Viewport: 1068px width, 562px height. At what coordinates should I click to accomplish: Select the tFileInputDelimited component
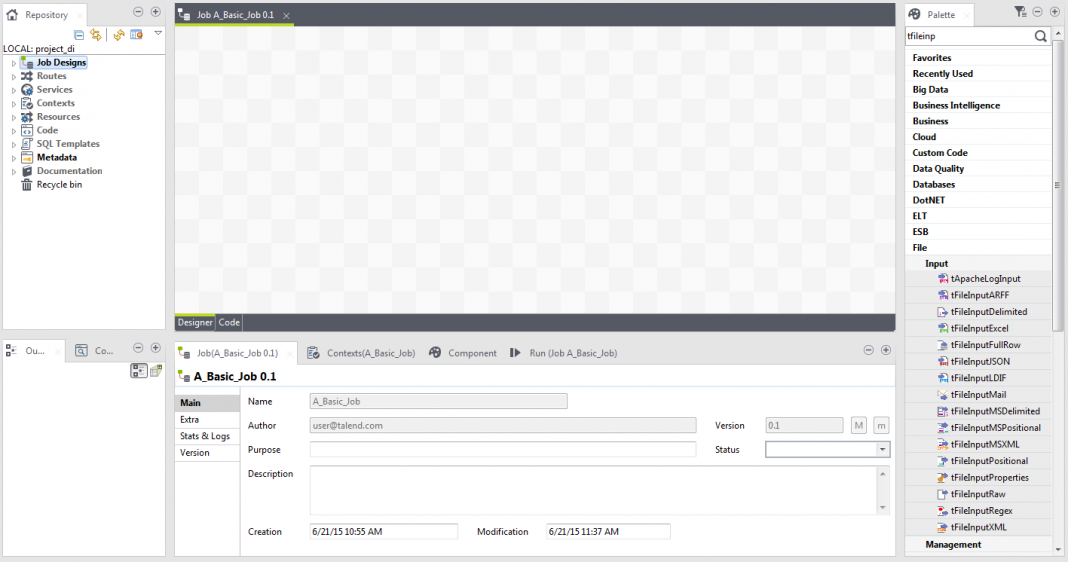988,312
